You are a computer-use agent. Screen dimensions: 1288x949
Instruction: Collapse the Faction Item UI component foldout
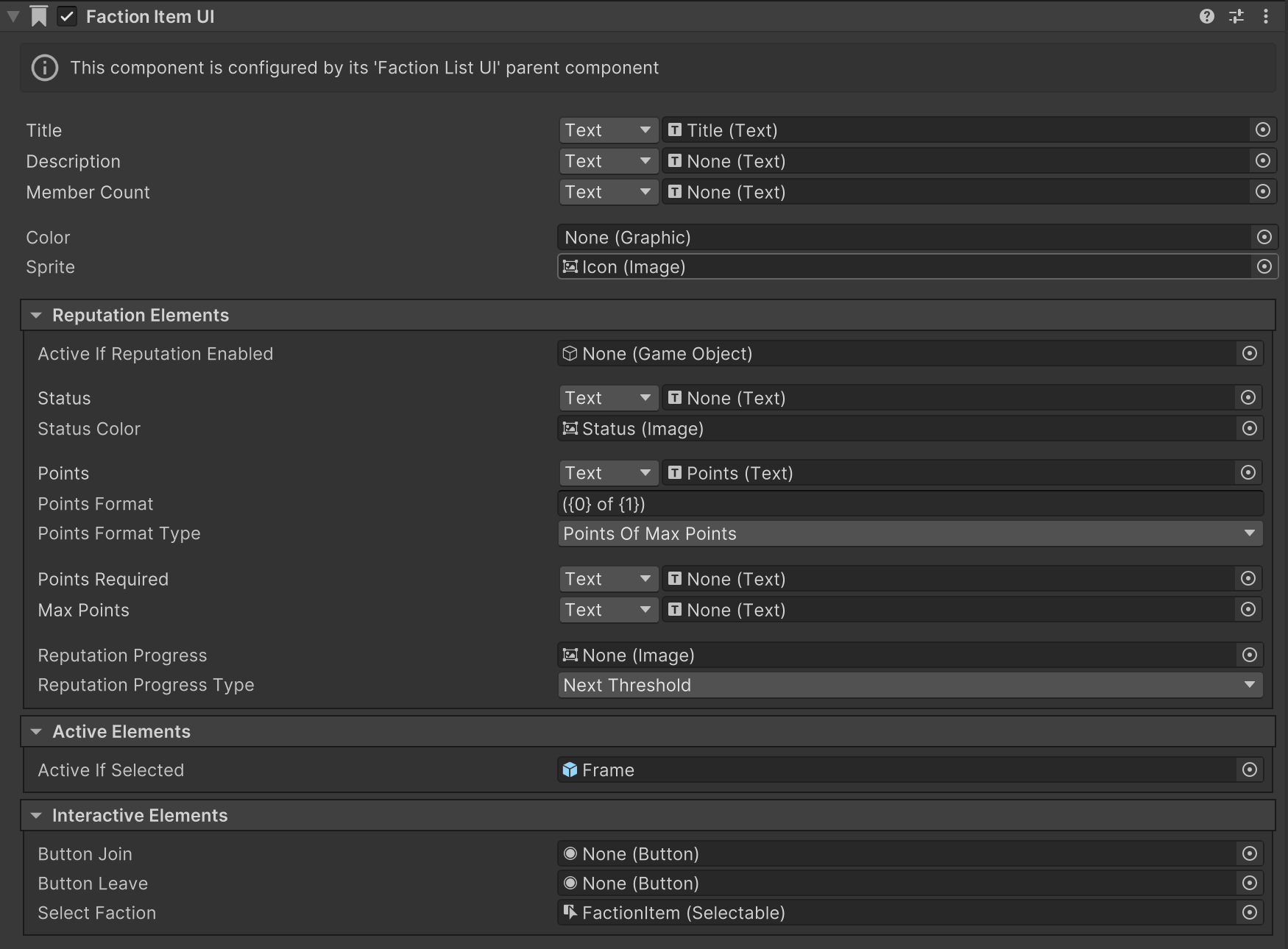(x=13, y=16)
